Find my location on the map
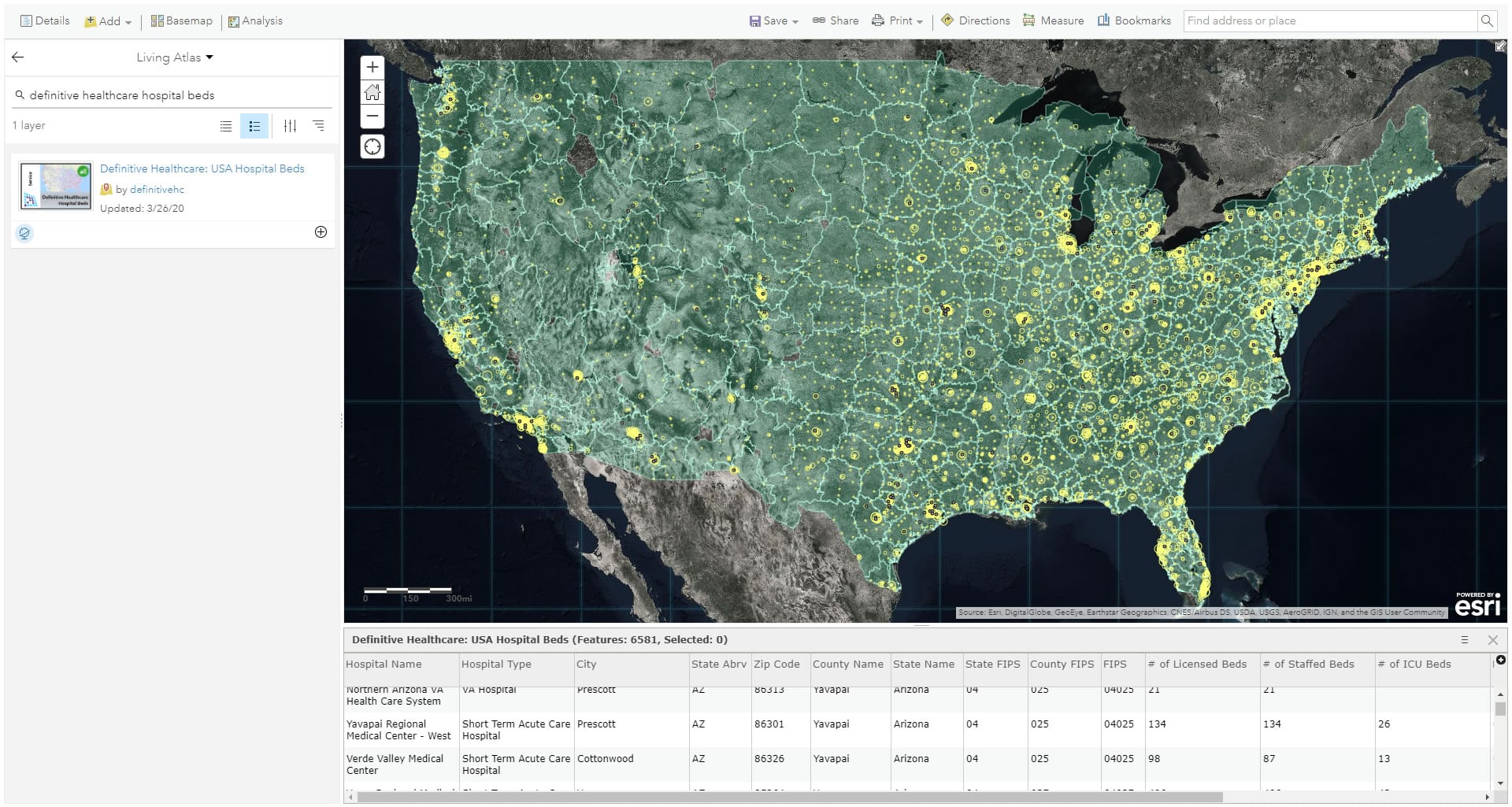 [x=372, y=146]
